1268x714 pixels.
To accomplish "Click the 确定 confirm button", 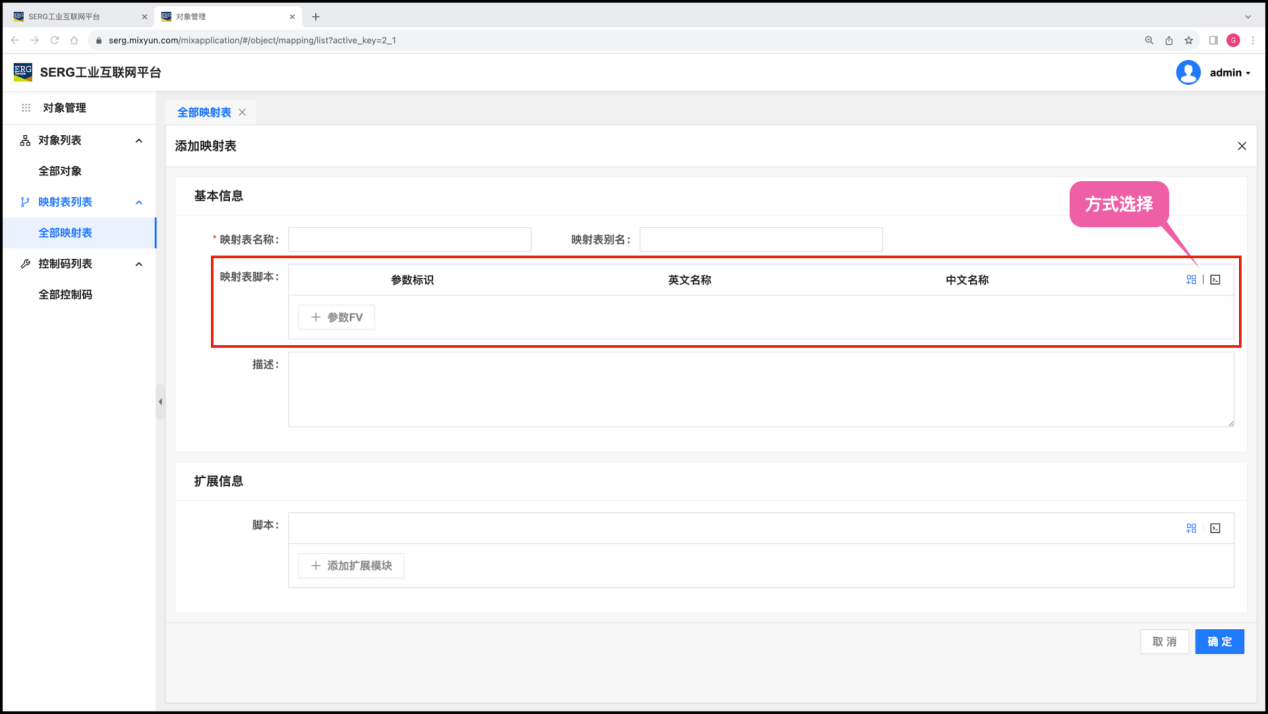I will tap(1219, 642).
